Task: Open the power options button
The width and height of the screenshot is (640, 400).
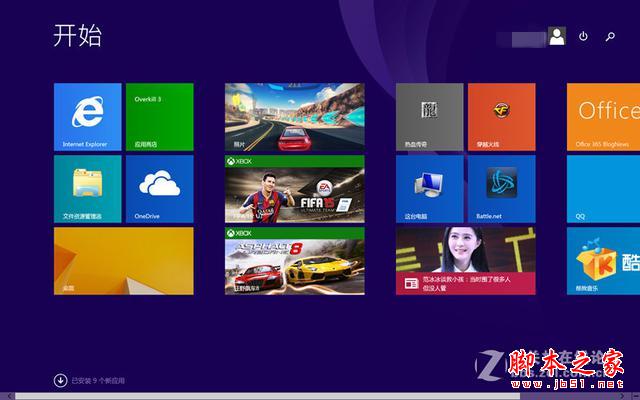Action: tap(583, 36)
